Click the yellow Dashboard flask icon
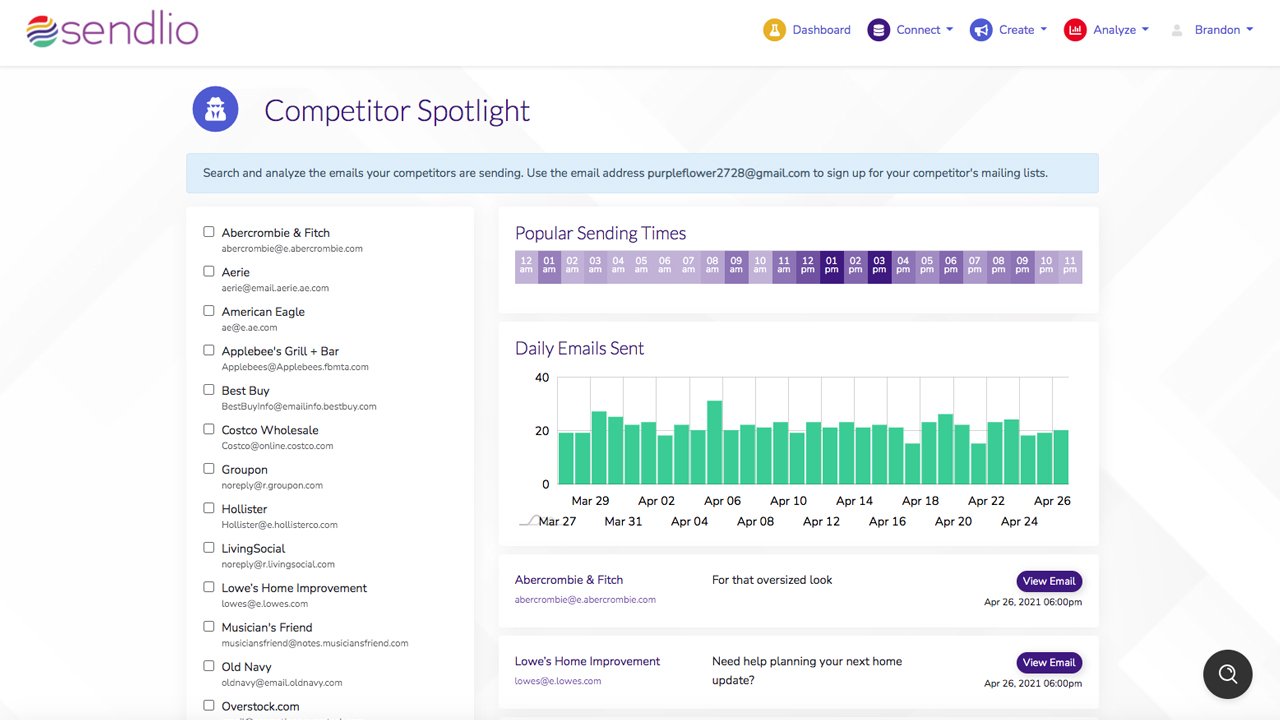Image resolution: width=1280 pixels, height=720 pixels. point(774,30)
